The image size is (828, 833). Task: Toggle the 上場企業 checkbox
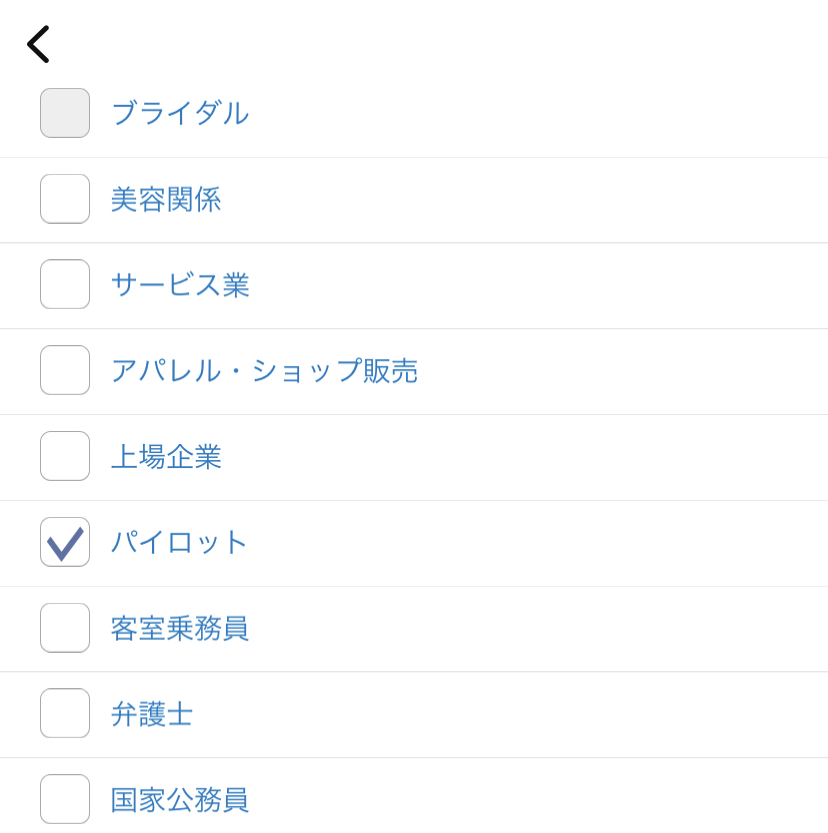coord(65,456)
